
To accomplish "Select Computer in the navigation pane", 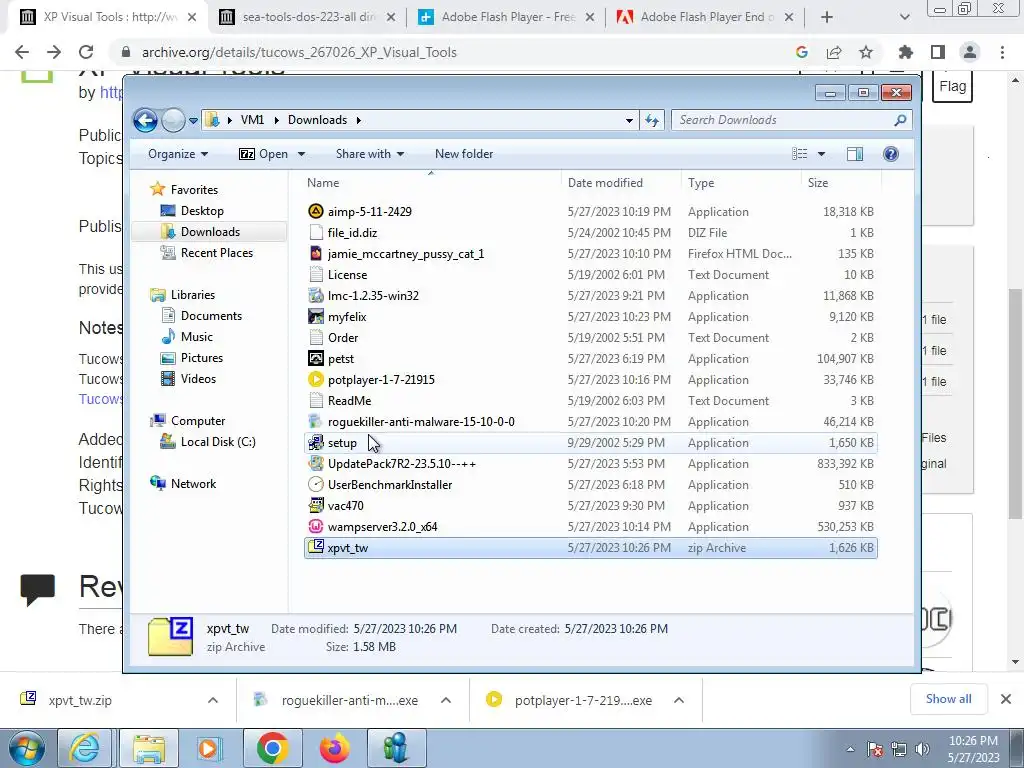I will point(198,421).
